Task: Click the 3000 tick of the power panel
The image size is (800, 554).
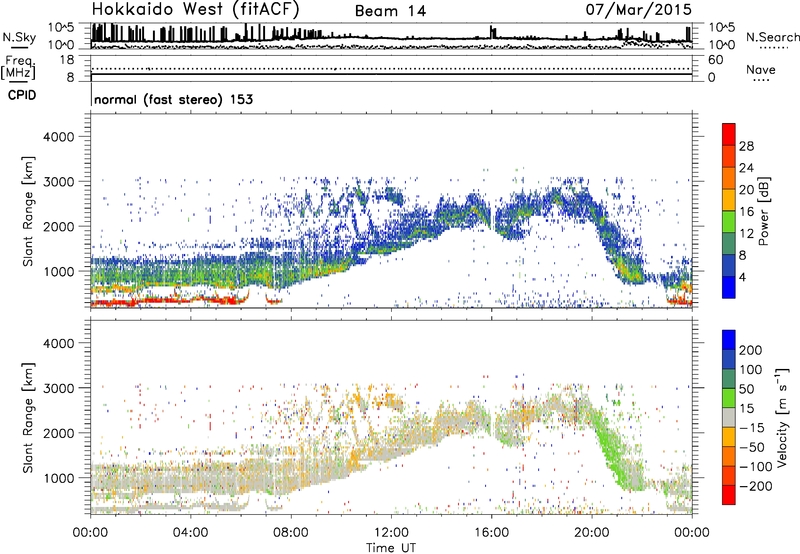Action: (58, 182)
